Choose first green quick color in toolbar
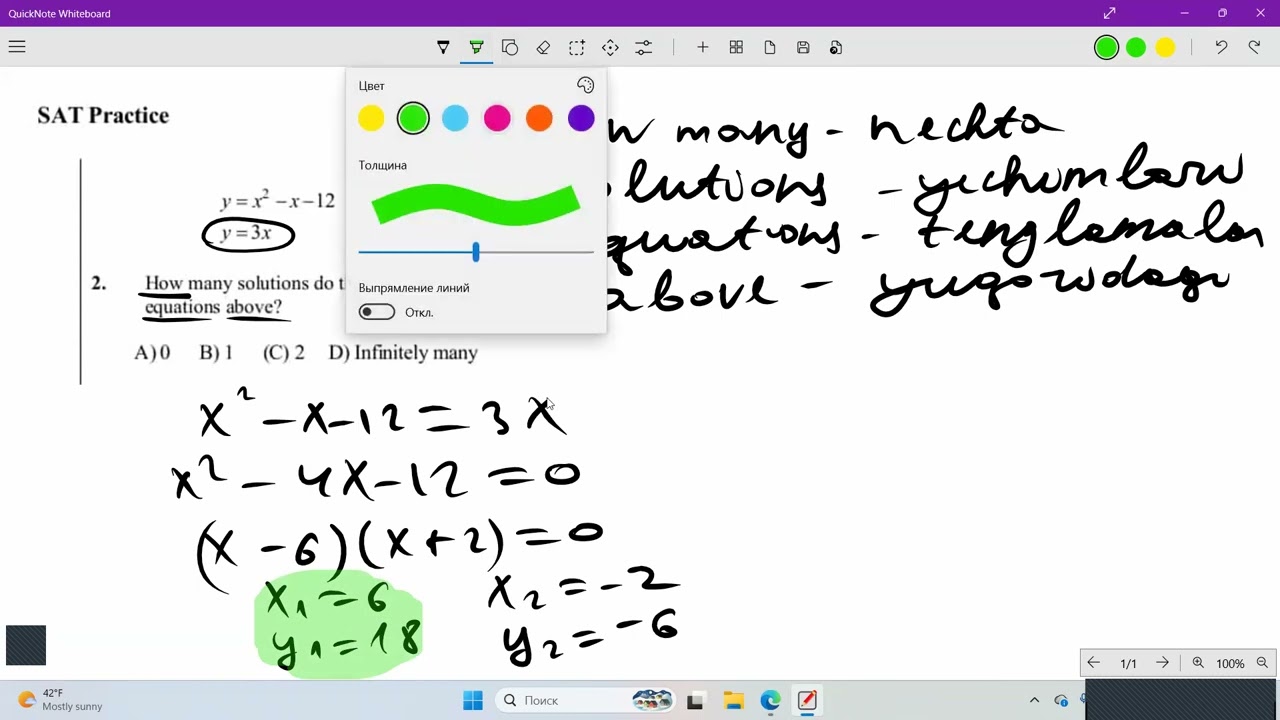 1106,47
